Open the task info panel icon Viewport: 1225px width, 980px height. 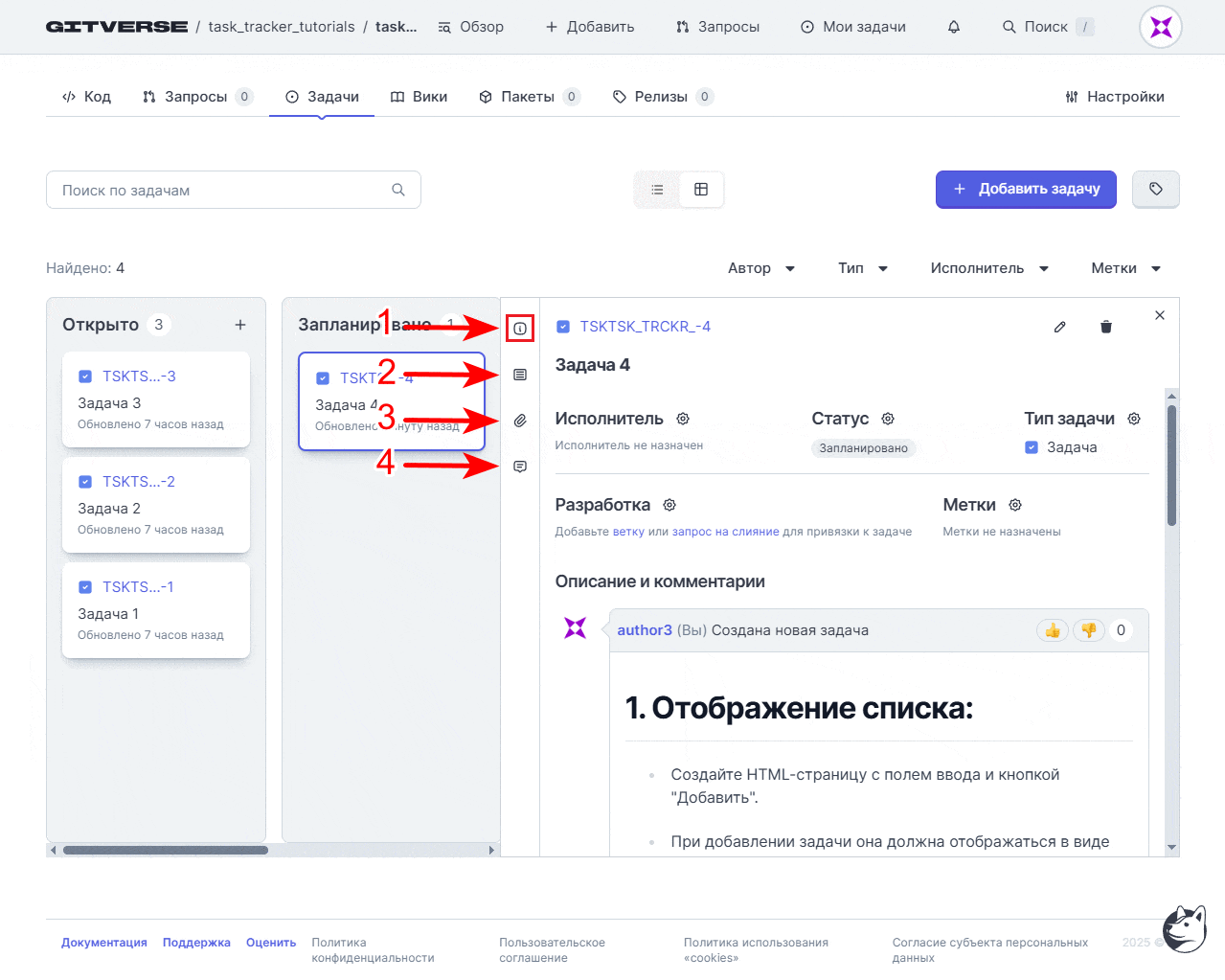(520, 329)
